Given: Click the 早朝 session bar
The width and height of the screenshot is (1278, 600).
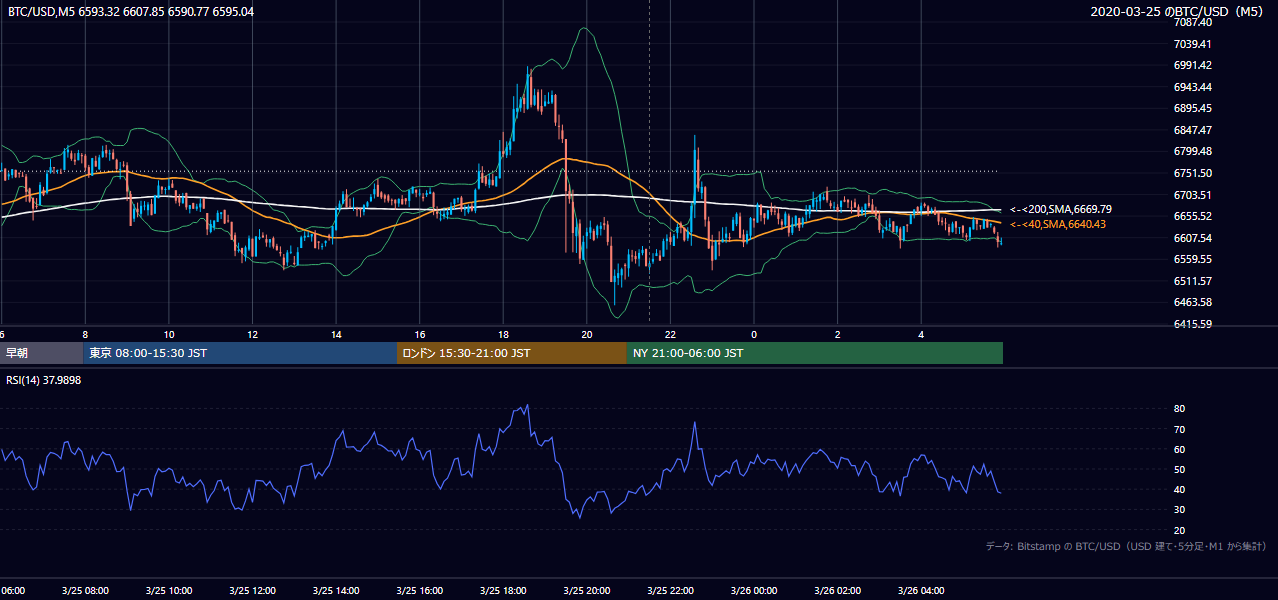Looking at the screenshot, I should (41, 353).
